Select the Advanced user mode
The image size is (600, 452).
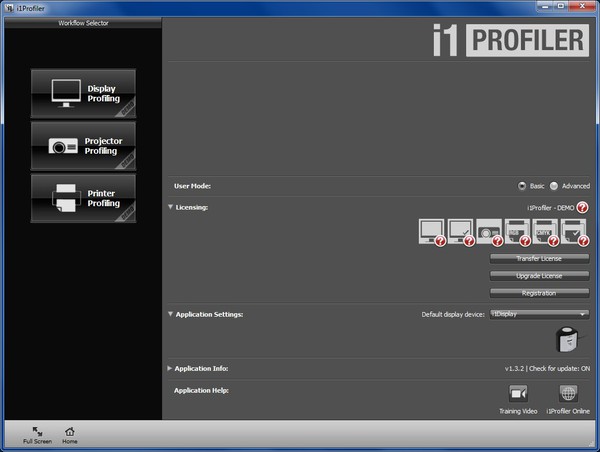pos(554,186)
